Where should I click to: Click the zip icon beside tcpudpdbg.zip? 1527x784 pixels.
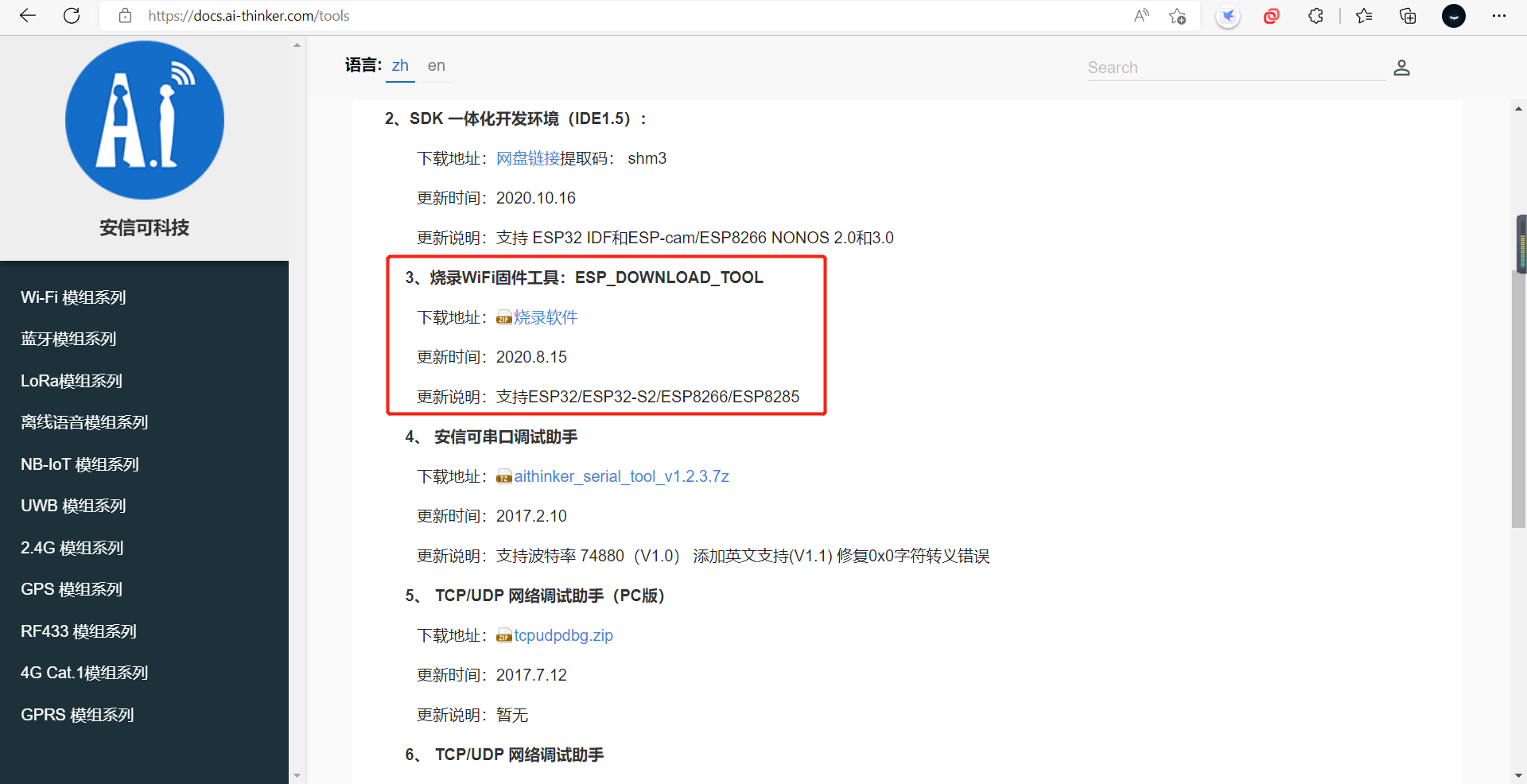coord(504,636)
